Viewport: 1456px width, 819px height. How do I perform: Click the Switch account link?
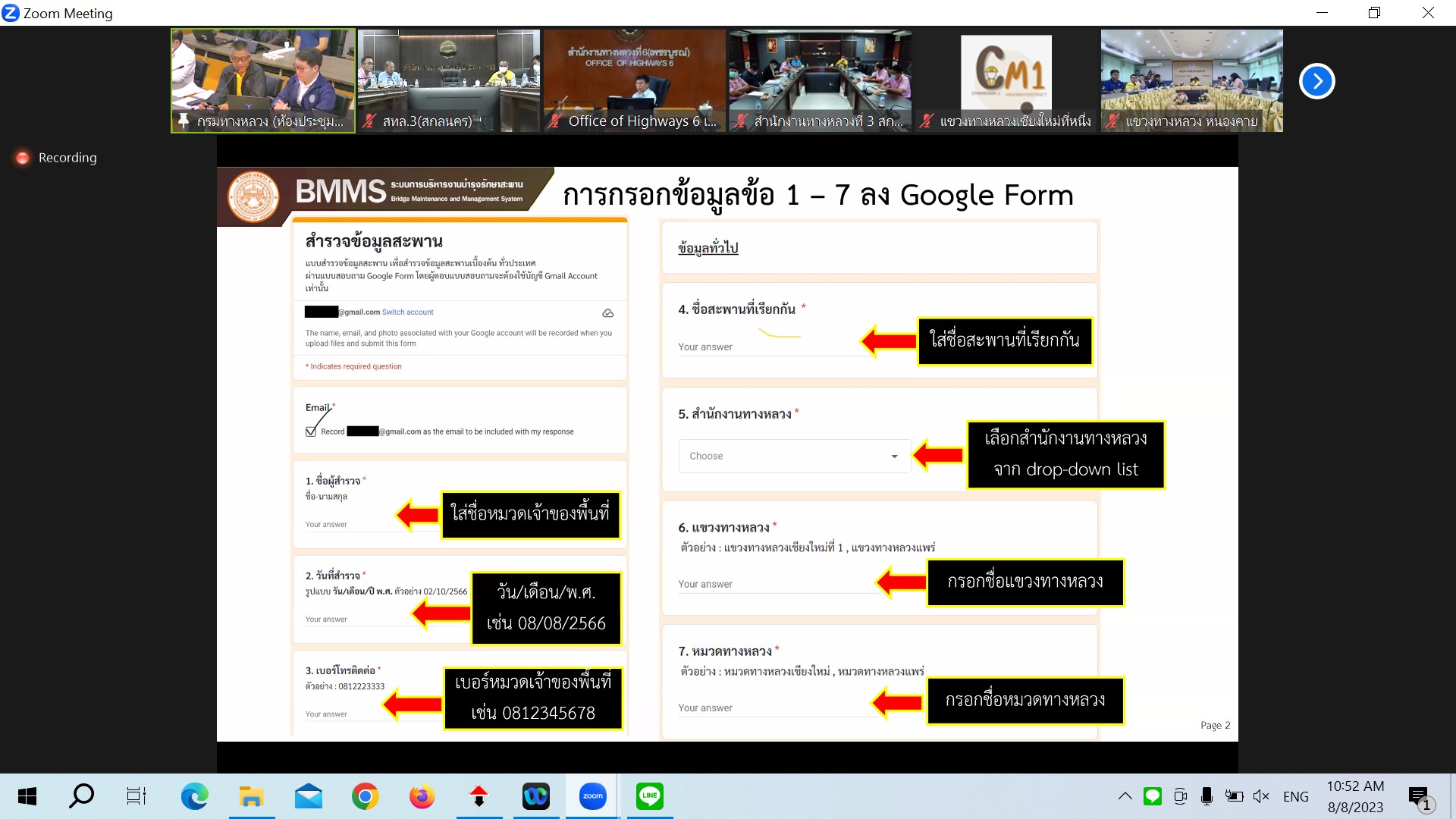407,312
